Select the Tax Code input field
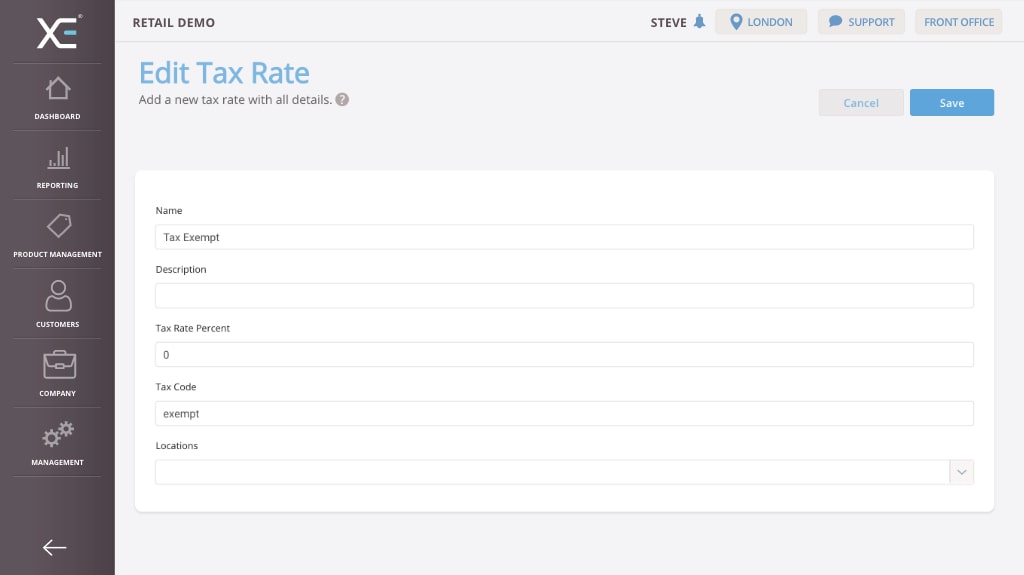The height and width of the screenshot is (575, 1024). pyautogui.click(x=564, y=414)
